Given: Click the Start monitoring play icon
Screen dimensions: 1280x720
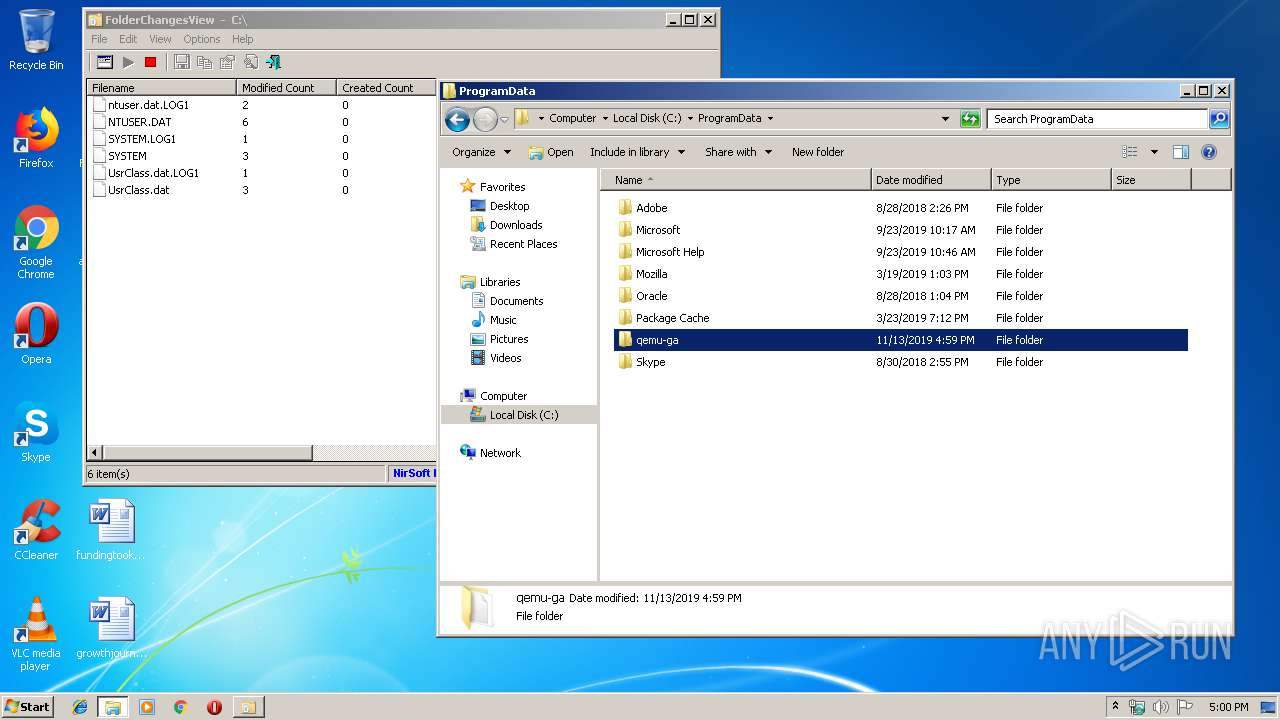Looking at the screenshot, I should tap(128, 62).
